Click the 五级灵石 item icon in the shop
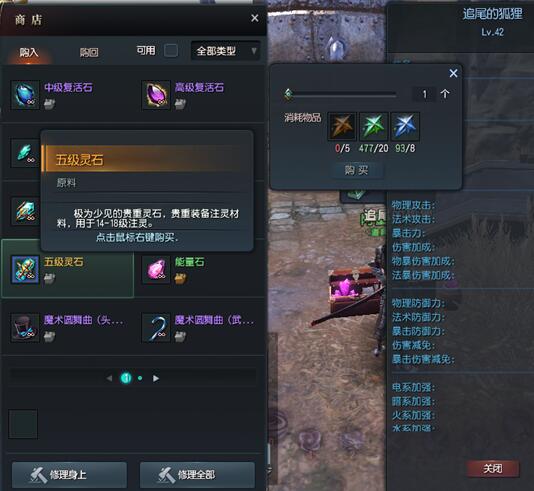This screenshot has width=534, height=491. pos(25,269)
